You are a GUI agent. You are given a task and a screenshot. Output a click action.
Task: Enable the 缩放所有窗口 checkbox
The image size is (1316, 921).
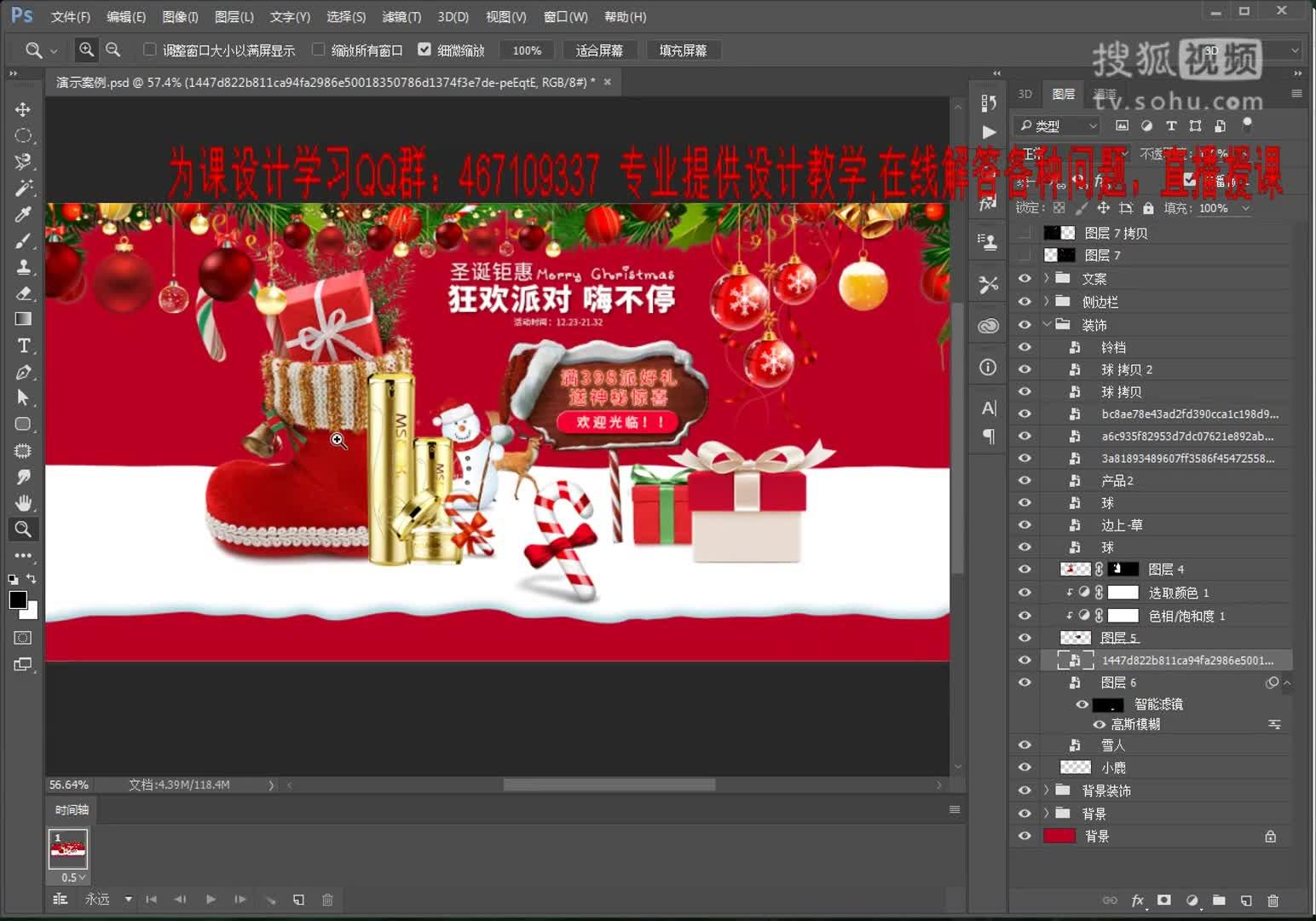tap(319, 49)
